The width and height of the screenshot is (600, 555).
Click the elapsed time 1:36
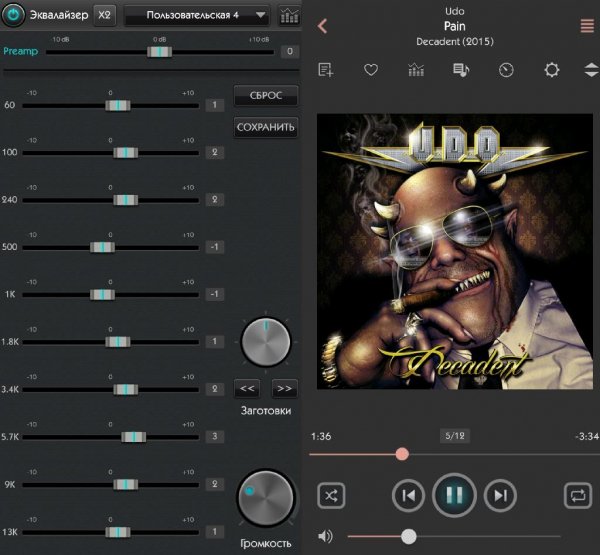[x=321, y=436]
